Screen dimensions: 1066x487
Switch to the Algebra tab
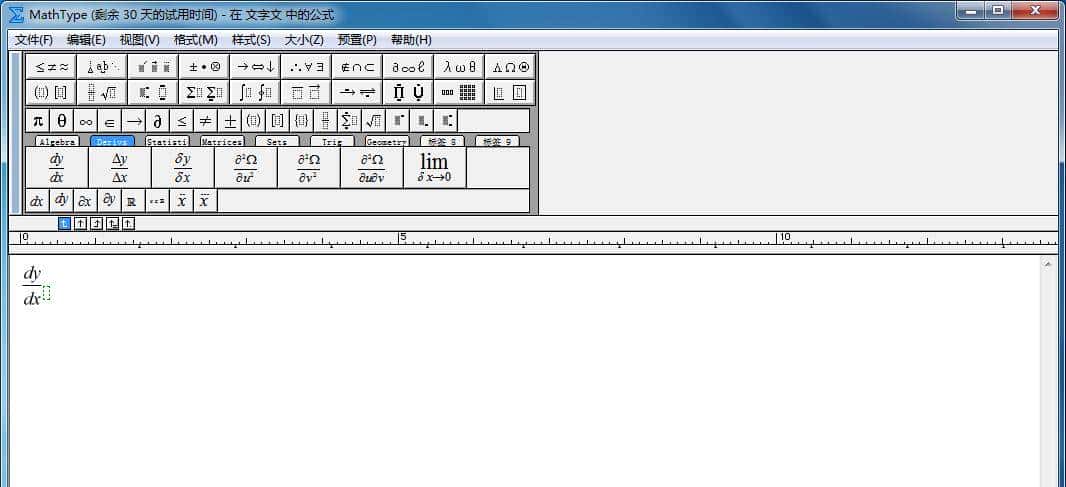[x=57, y=142]
